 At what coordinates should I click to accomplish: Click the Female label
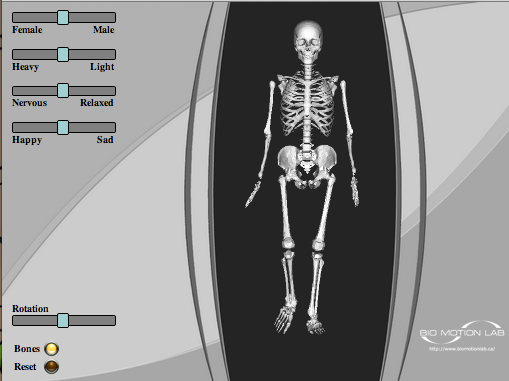point(27,30)
